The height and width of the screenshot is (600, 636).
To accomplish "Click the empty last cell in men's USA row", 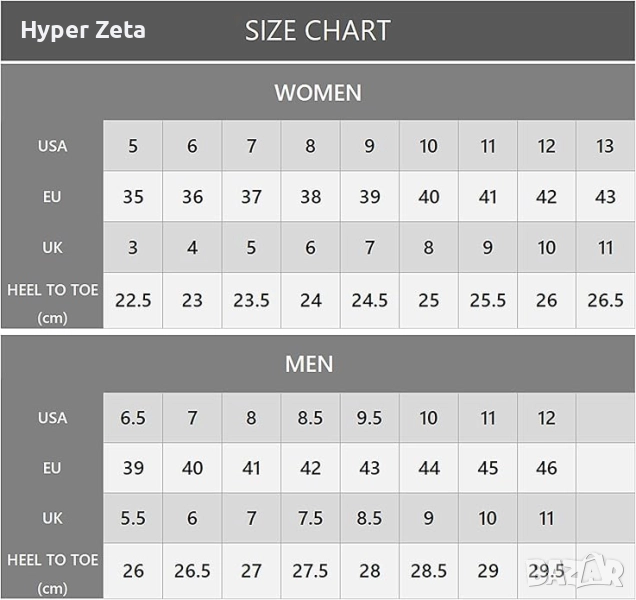I will click(x=605, y=418).
